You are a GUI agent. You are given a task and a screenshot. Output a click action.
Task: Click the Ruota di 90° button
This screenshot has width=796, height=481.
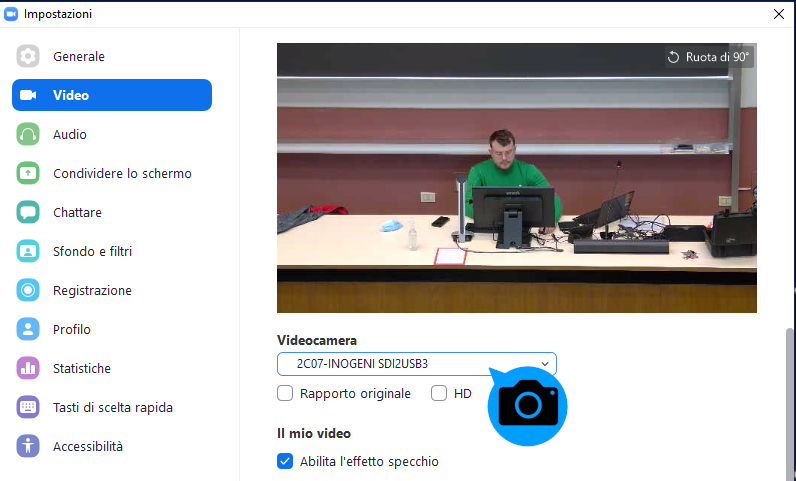click(x=709, y=57)
